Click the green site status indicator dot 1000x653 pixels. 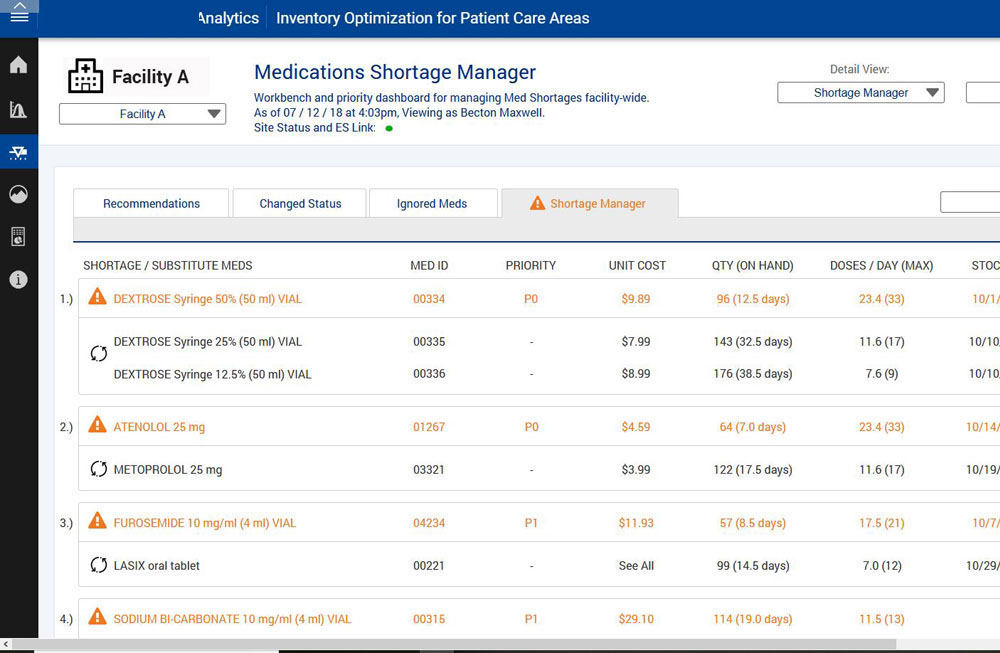389,128
